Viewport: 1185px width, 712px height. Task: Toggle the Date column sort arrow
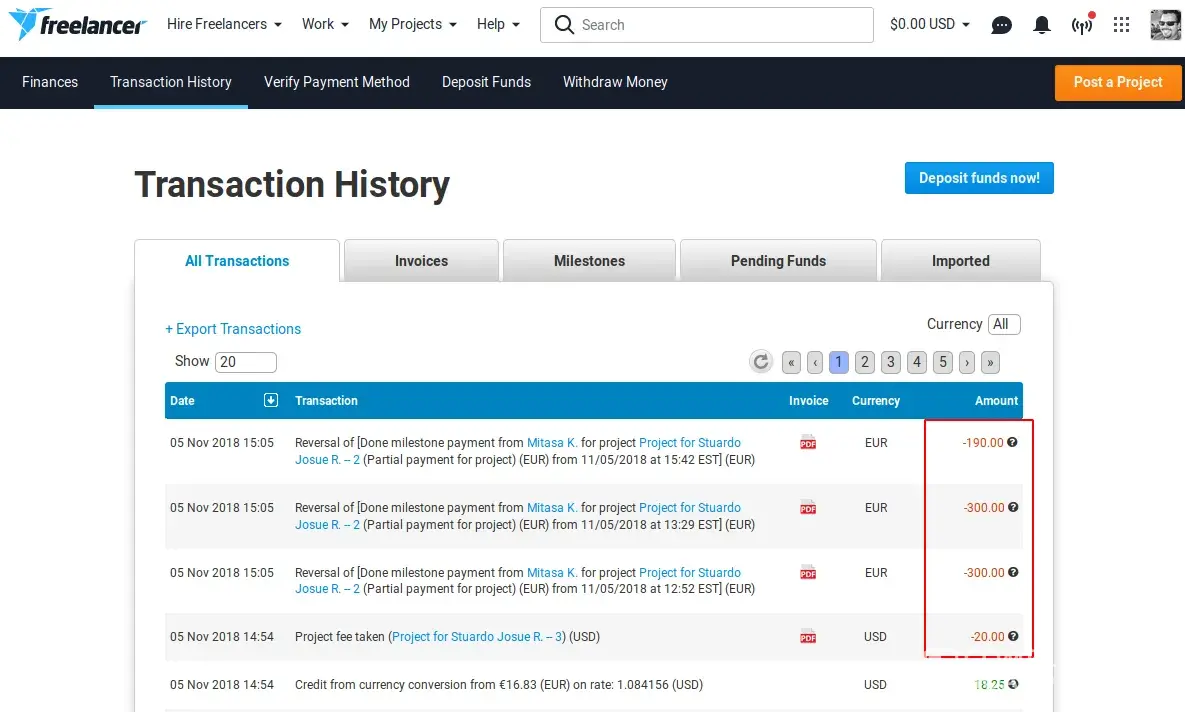click(x=270, y=400)
